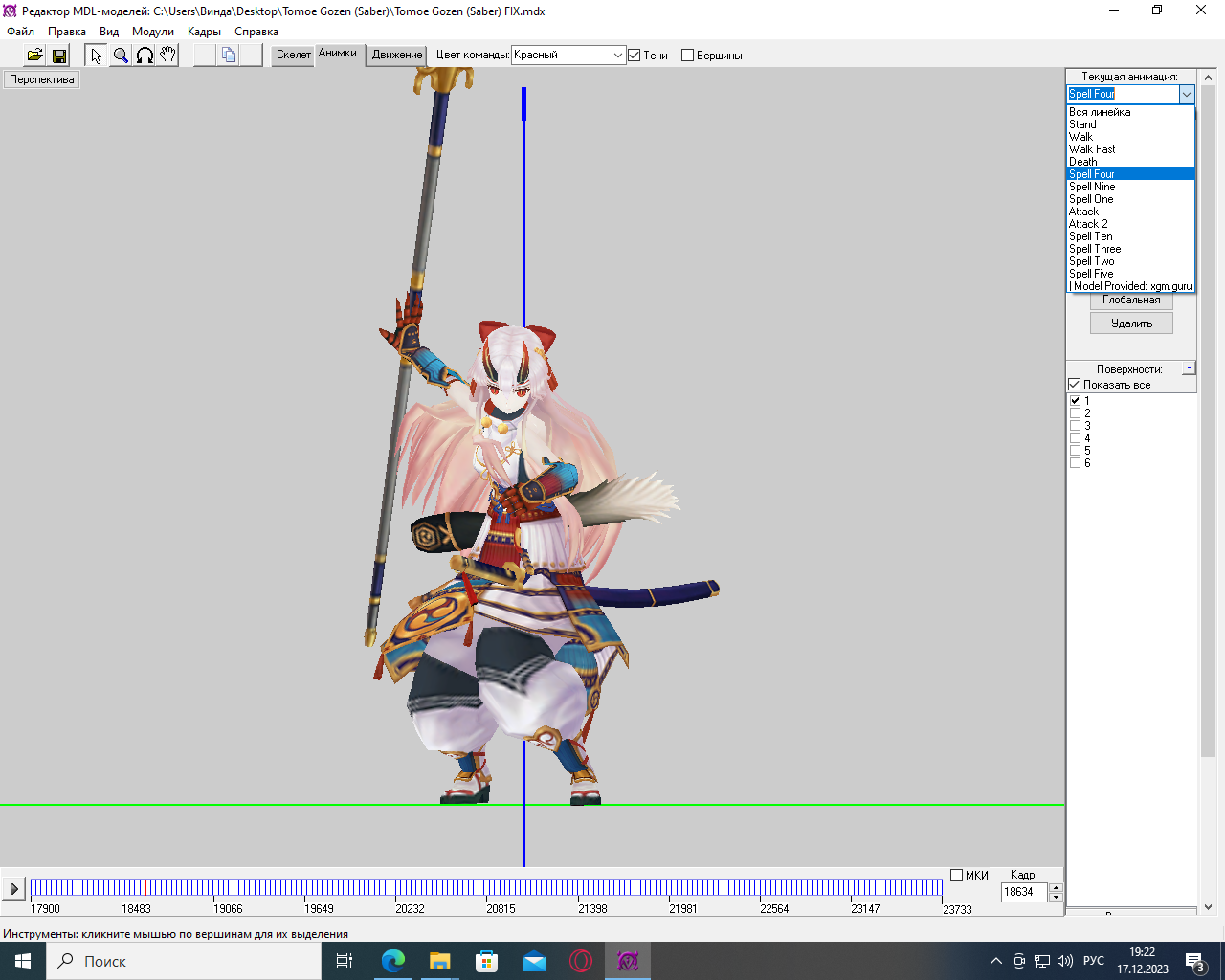Open the Файл menu
The height and width of the screenshot is (980, 1225).
(20, 32)
